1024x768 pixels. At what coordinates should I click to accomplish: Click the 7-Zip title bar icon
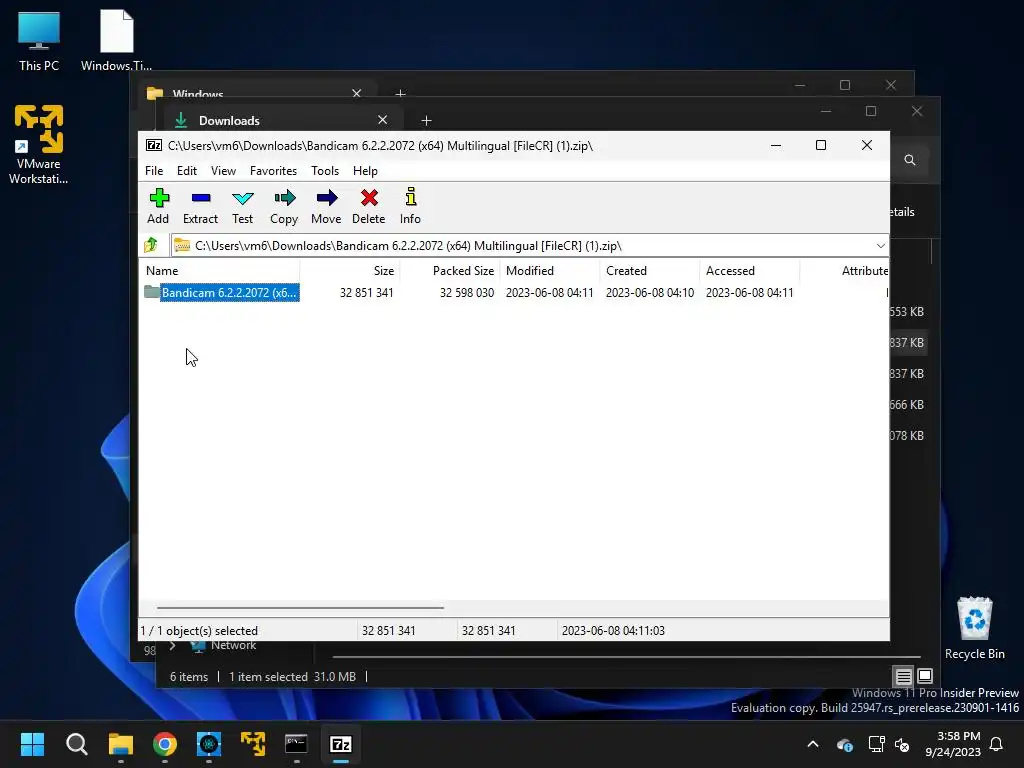154,146
